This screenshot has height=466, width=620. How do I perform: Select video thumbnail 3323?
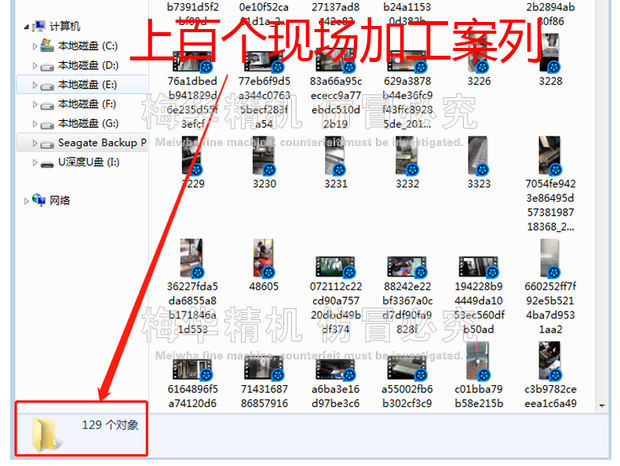[478, 158]
